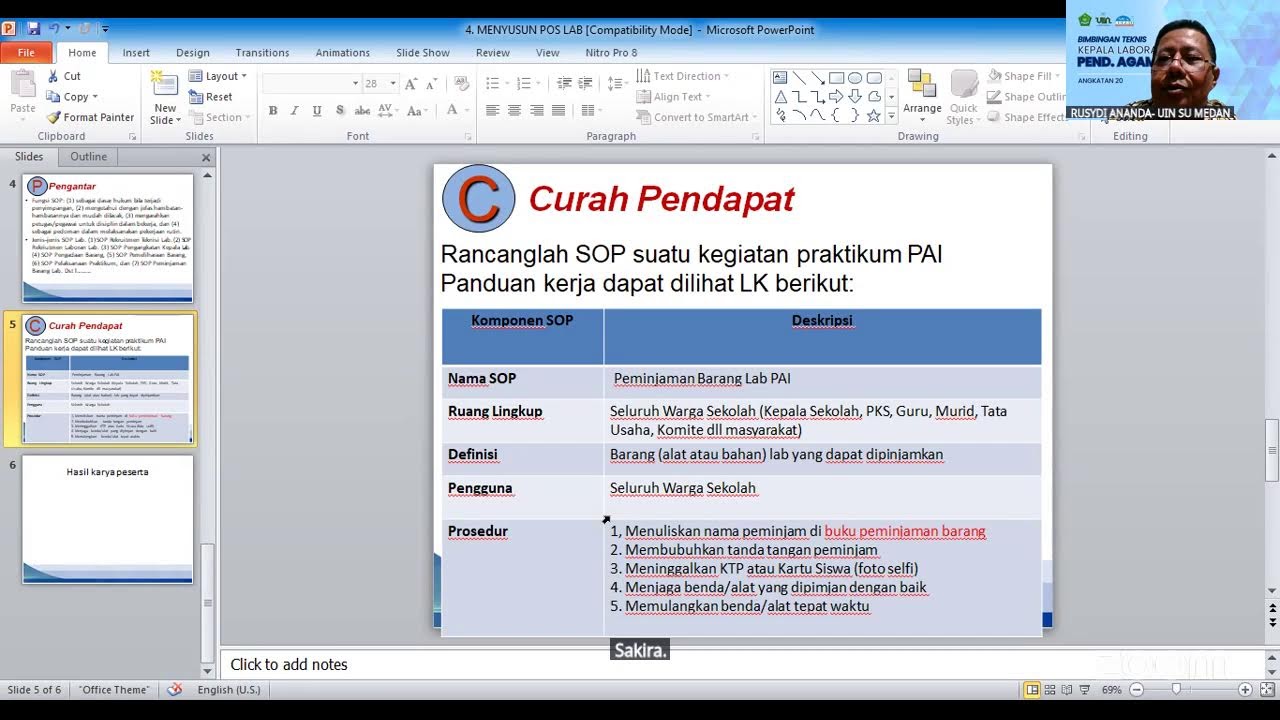Image resolution: width=1280 pixels, height=720 pixels.
Task: Click the Office Theme status label
Action: point(114,689)
